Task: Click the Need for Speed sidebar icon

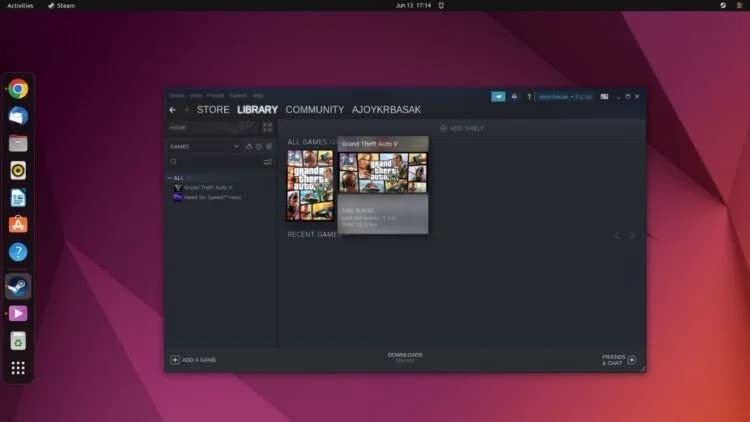Action: point(178,197)
